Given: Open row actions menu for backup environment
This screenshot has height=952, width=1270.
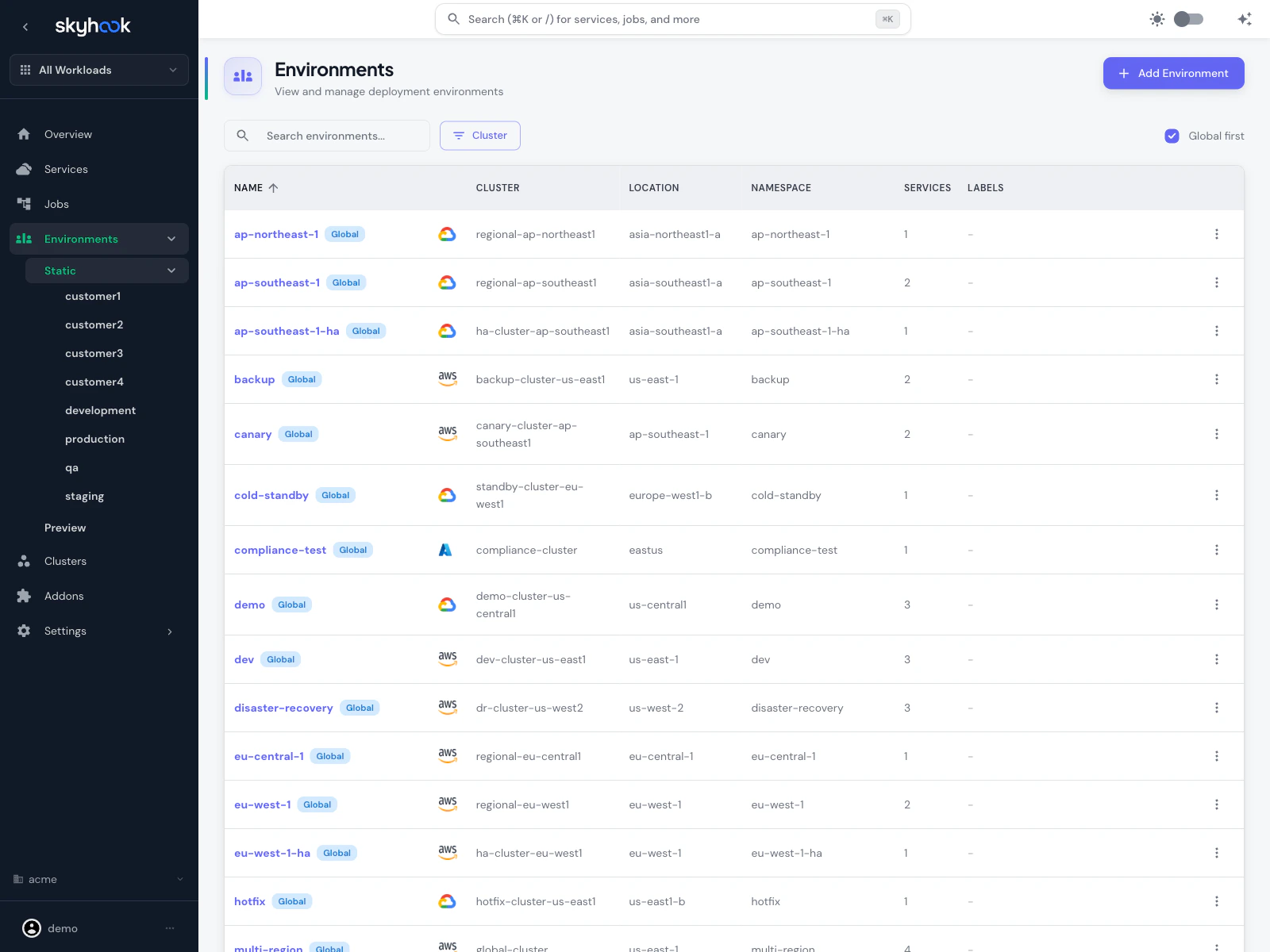Looking at the screenshot, I should pos(1216,379).
